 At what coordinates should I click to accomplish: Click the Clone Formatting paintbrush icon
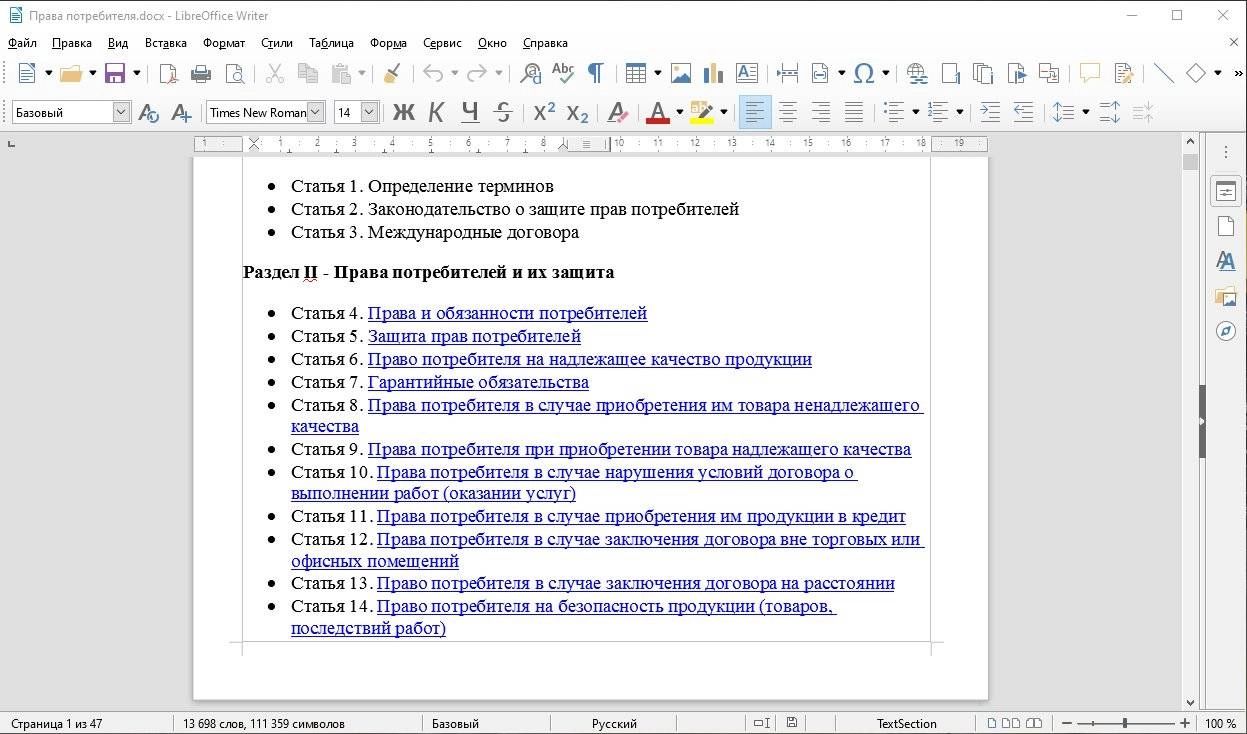pyautogui.click(x=392, y=73)
